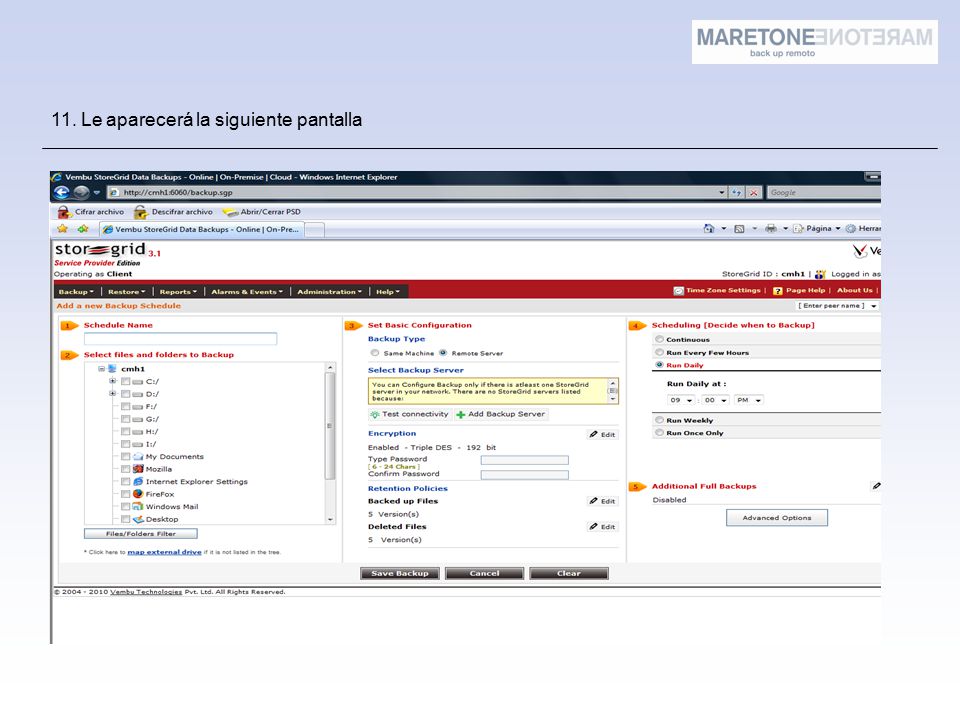Click the Internet Explorer Settings icon
960x720 pixels.
(x=138, y=482)
